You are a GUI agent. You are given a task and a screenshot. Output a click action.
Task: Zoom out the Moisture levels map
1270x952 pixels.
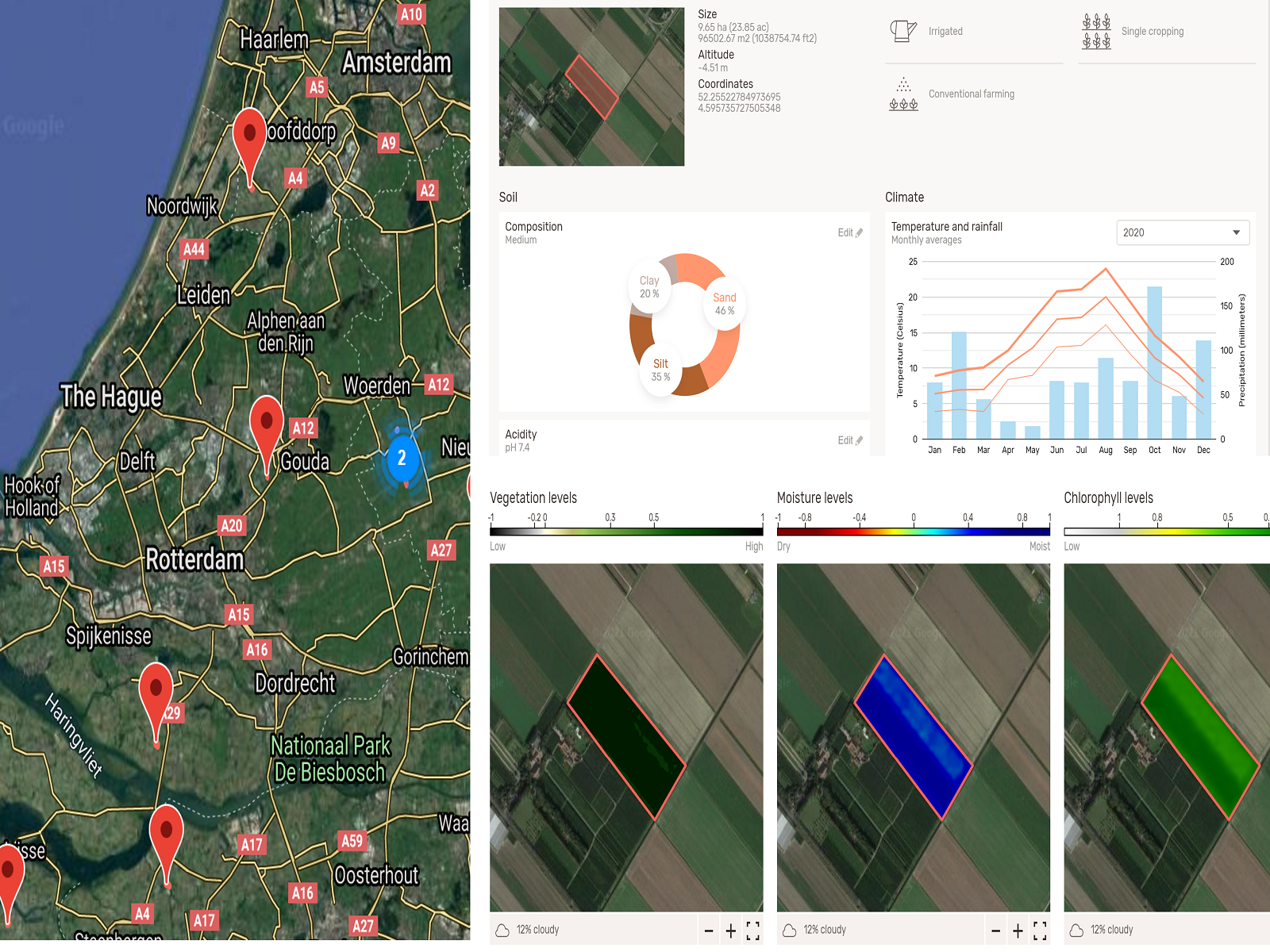(x=996, y=931)
